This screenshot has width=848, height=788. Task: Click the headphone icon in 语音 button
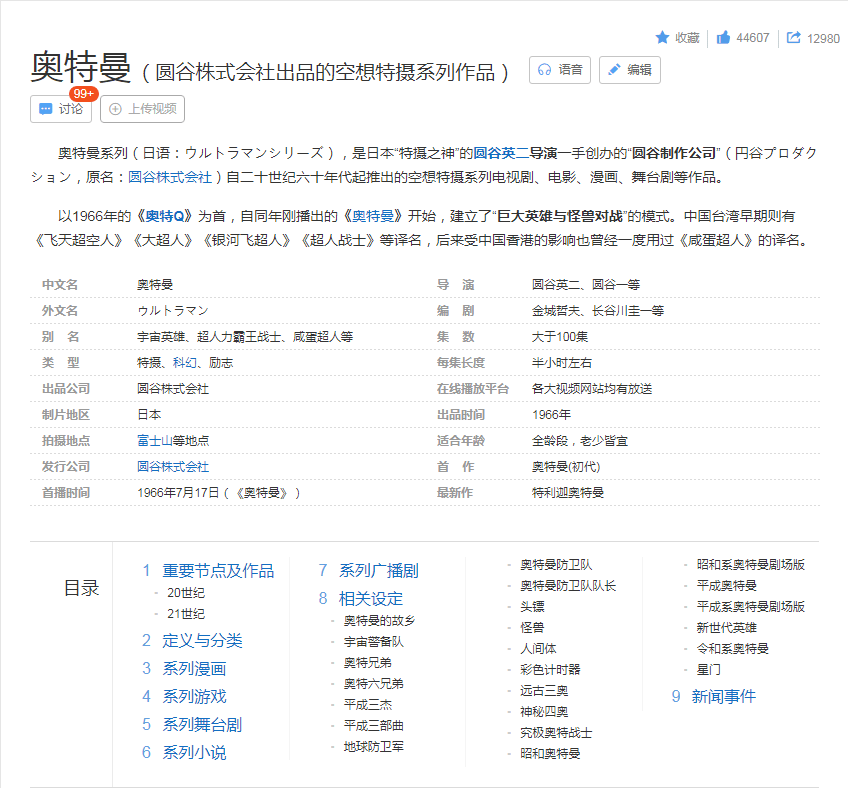pos(544,70)
